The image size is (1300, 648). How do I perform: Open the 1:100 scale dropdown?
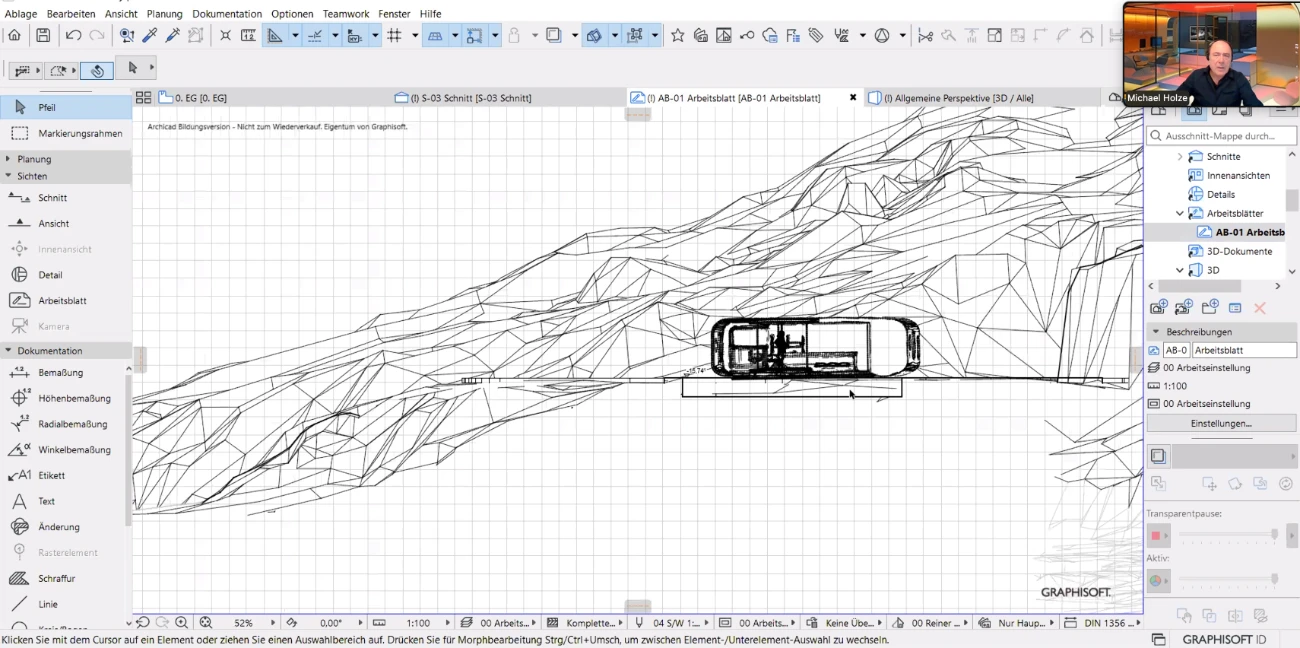(x=418, y=623)
